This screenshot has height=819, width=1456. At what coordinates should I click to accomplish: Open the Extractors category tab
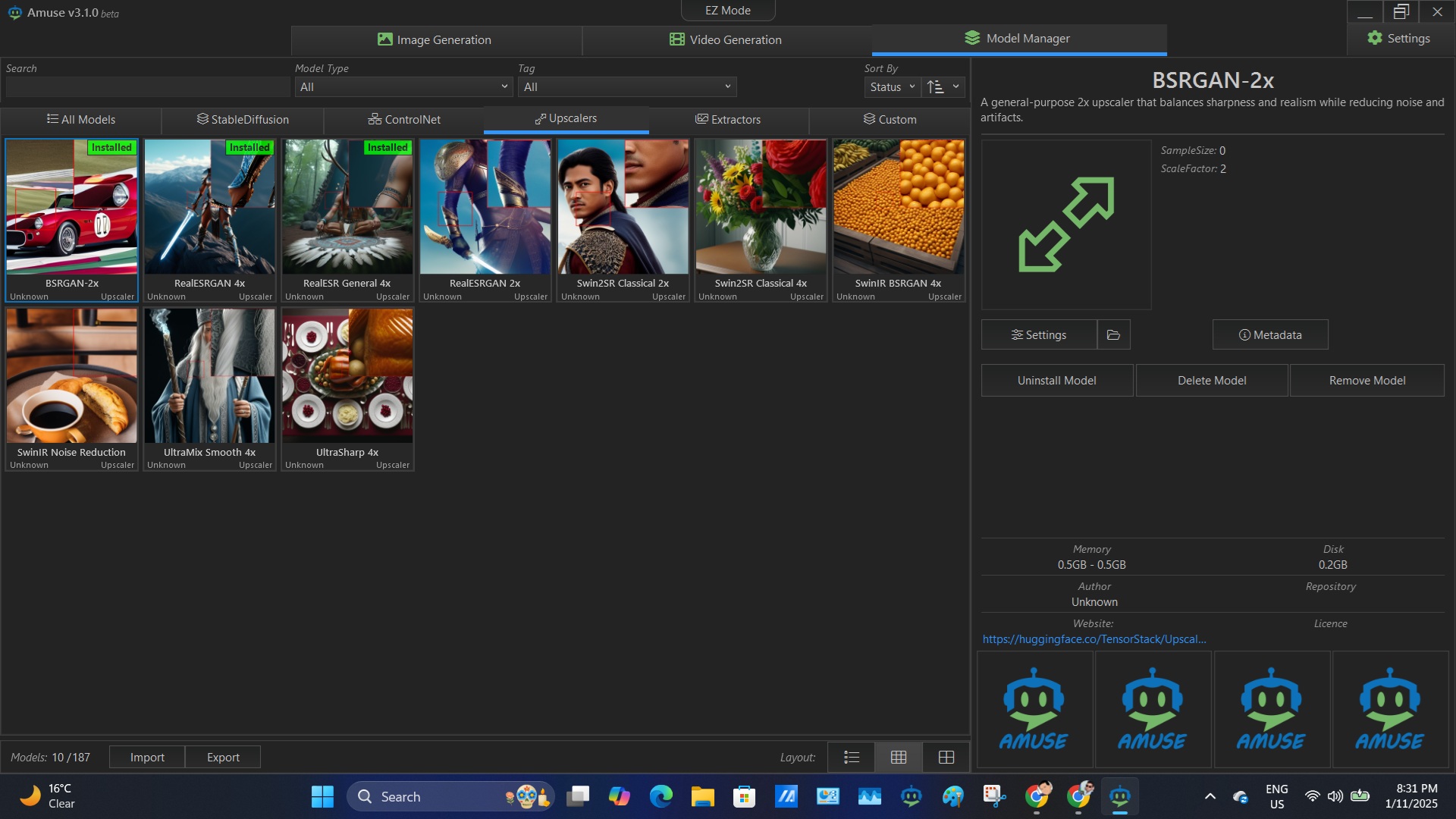tap(728, 119)
